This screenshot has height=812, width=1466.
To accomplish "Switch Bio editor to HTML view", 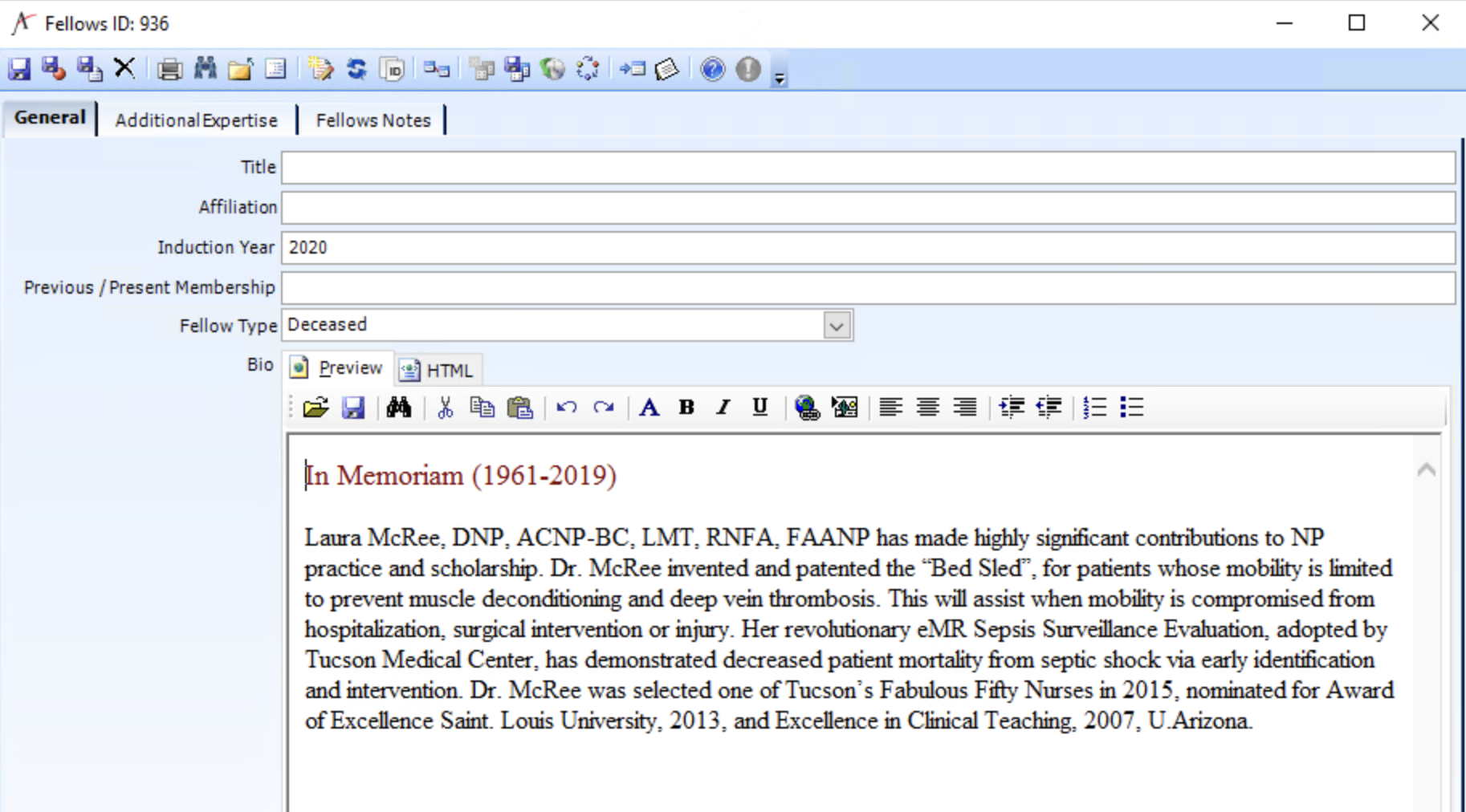I will [x=438, y=370].
